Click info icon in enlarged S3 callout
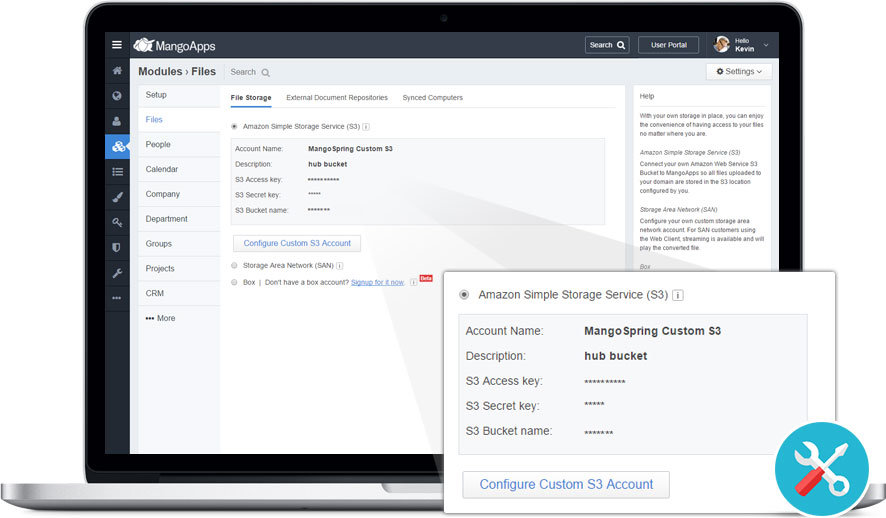886x518 pixels. [677, 295]
